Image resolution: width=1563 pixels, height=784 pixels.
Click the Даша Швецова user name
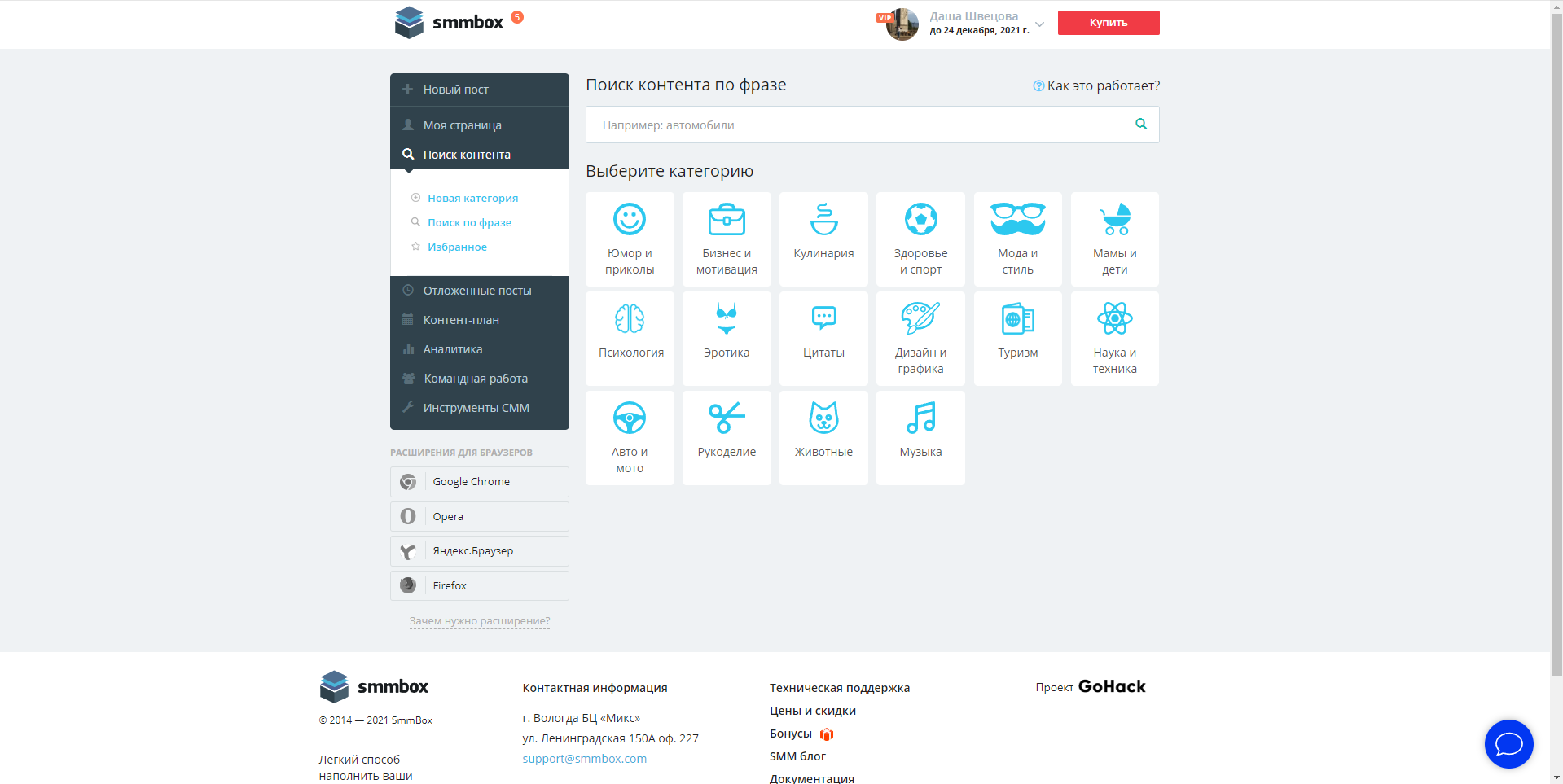click(x=974, y=16)
